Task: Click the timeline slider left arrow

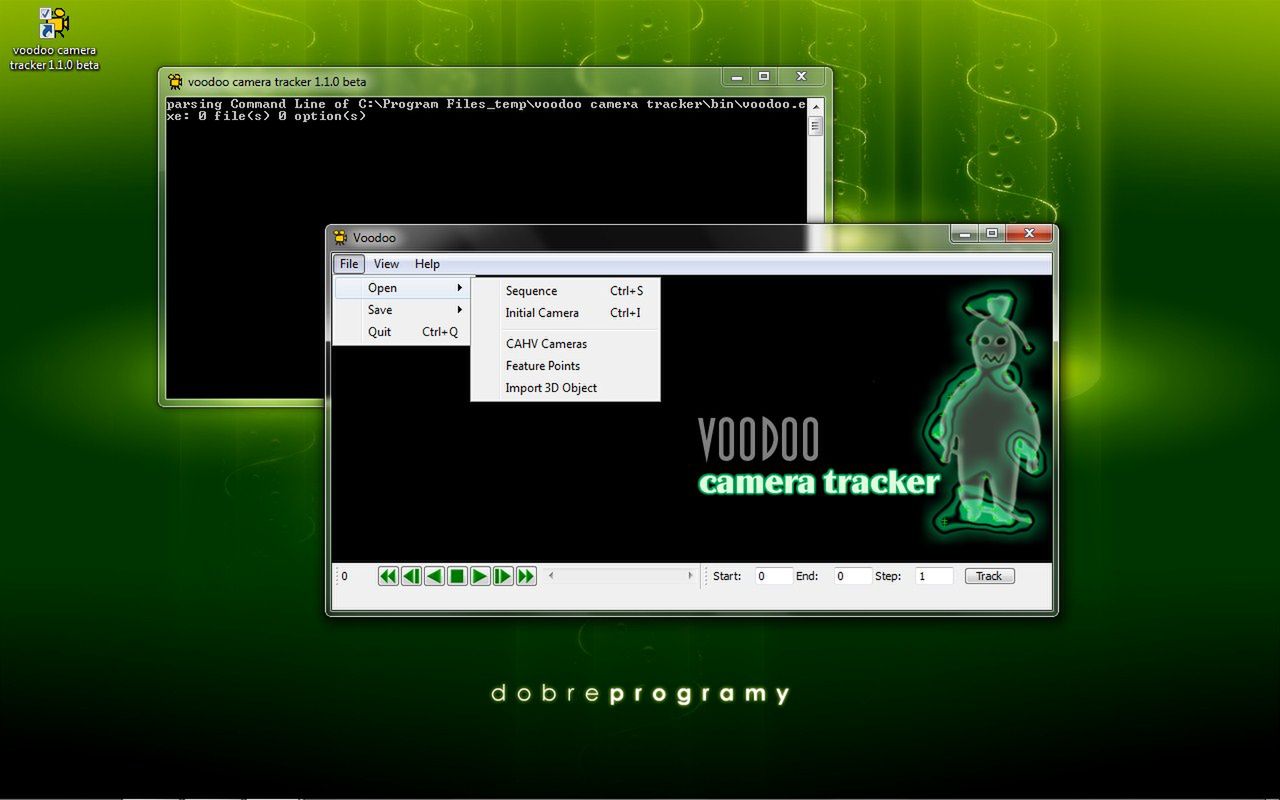Action: click(x=551, y=576)
